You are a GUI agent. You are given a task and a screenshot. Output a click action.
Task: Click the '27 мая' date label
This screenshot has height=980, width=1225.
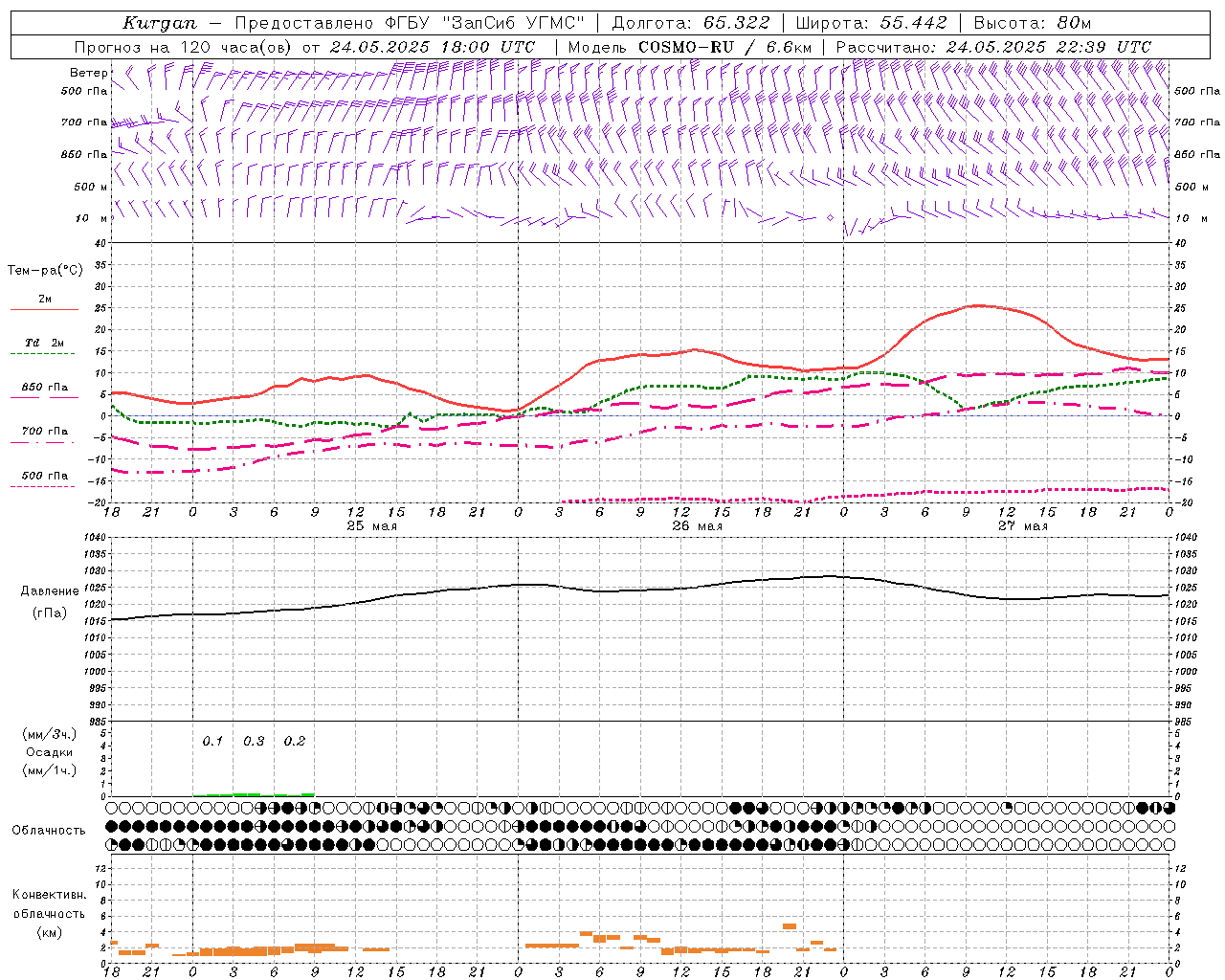click(x=1022, y=526)
